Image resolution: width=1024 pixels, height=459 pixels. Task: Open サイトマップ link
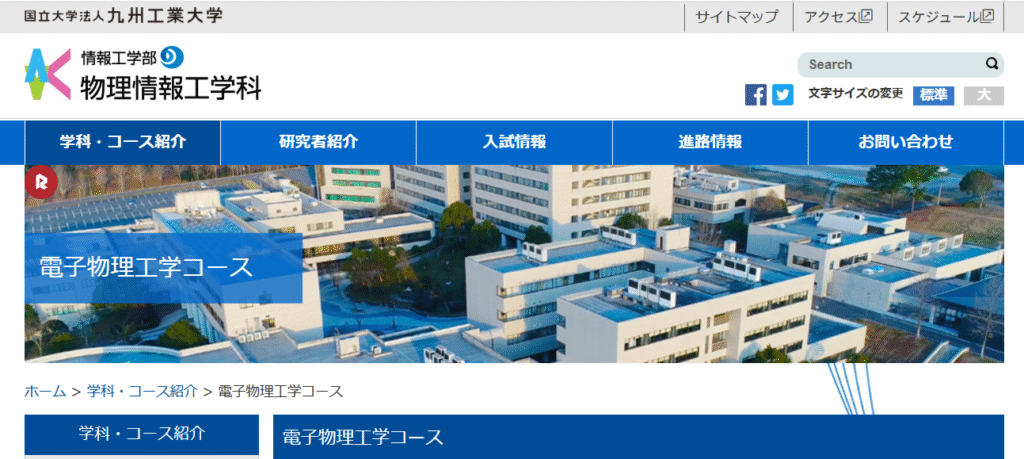tap(737, 17)
